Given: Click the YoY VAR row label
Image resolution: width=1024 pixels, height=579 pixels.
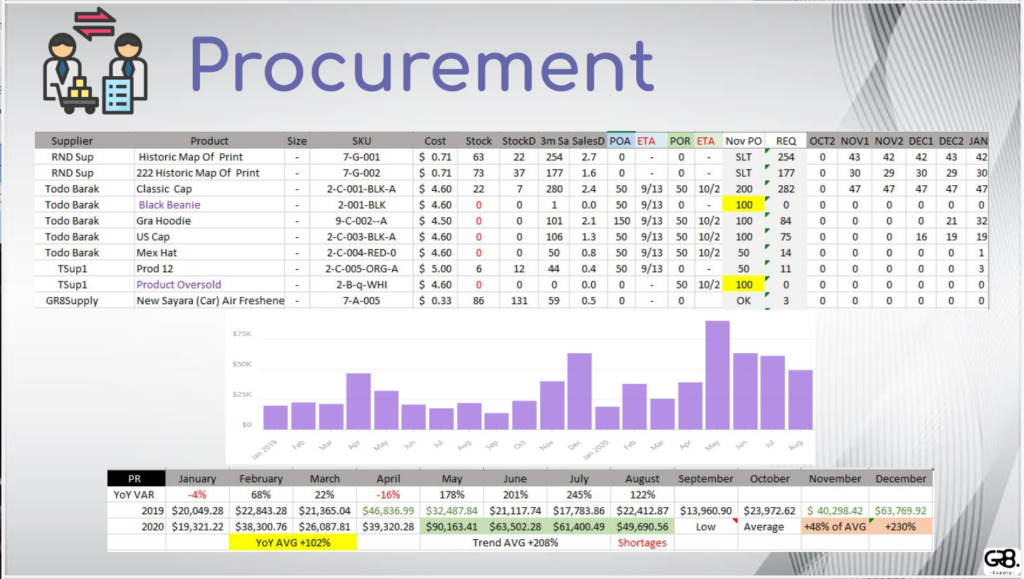Looking at the screenshot, I should (x=136, y=495).
